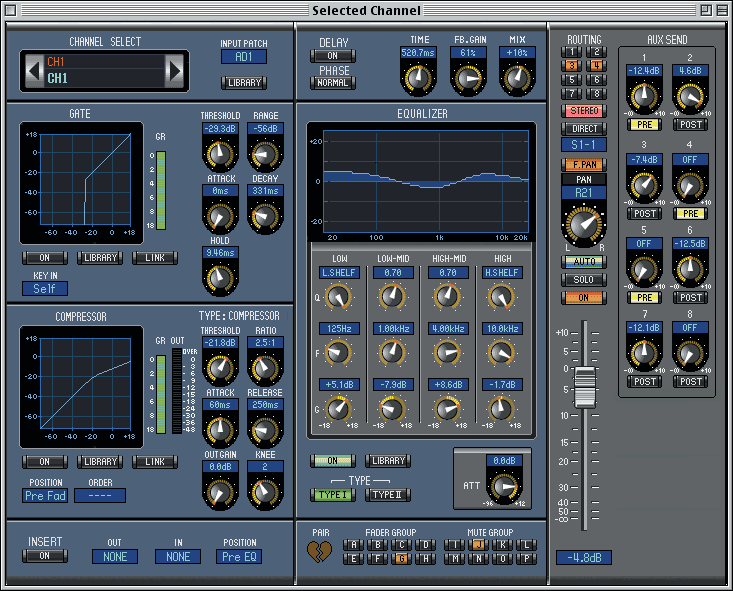This screenshot has height=591, width=733.
Task: Select EQ Type II
Action: (387, 495)
